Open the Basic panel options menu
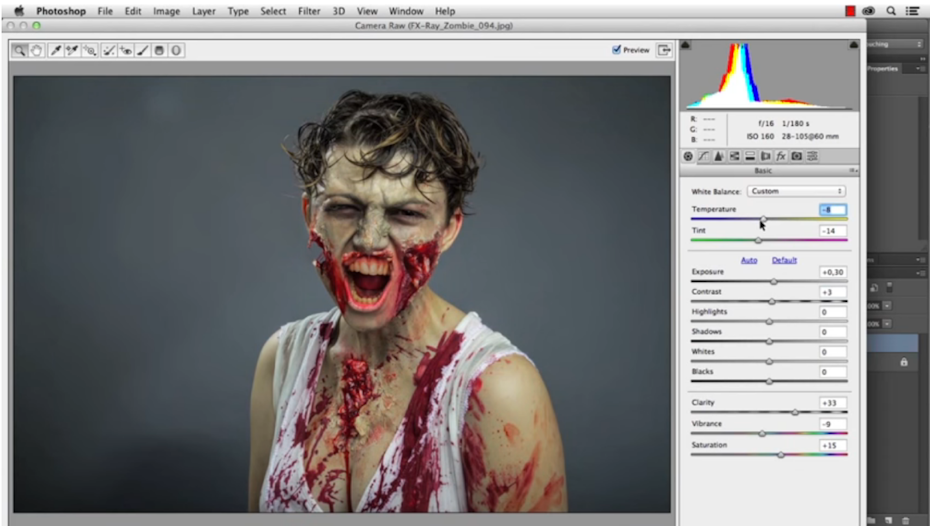This screenshot has height=526, width=930. (x=853, y=171)
